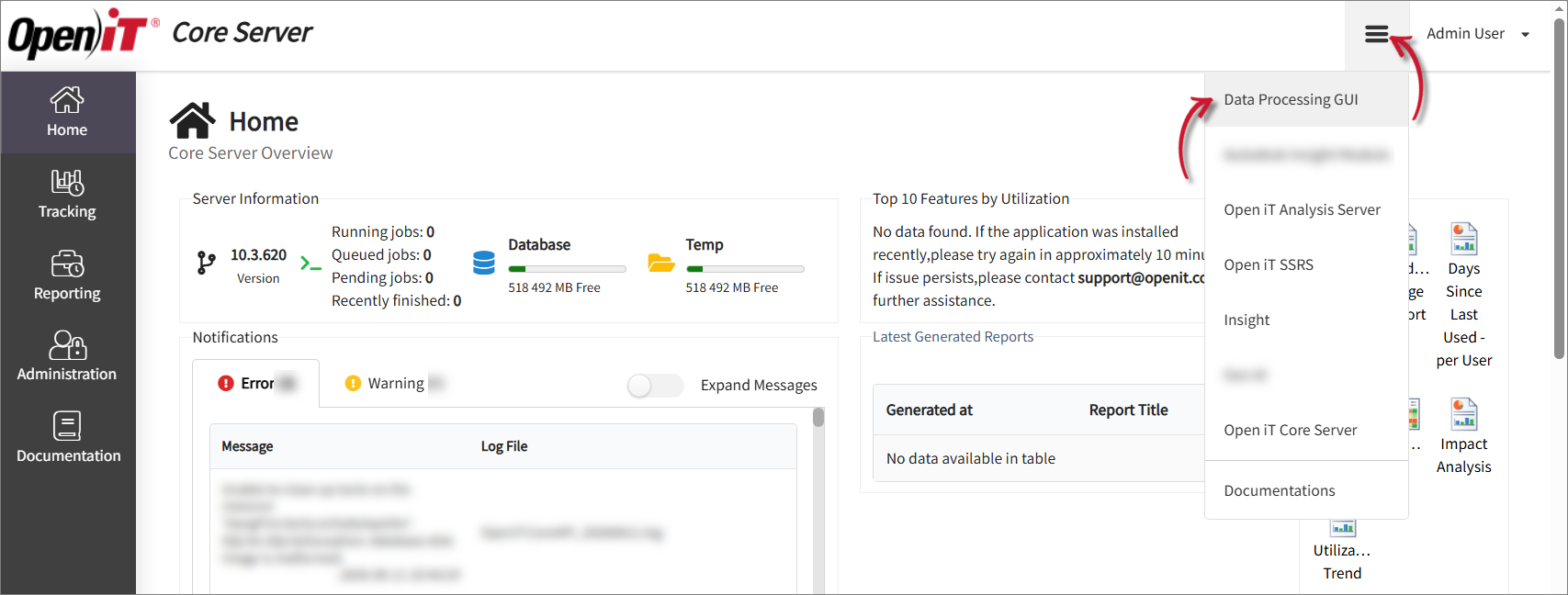The image size is (1568, 595).
Task: Select Data Processing GUI from menu
Action: [x=1306, y=99]
